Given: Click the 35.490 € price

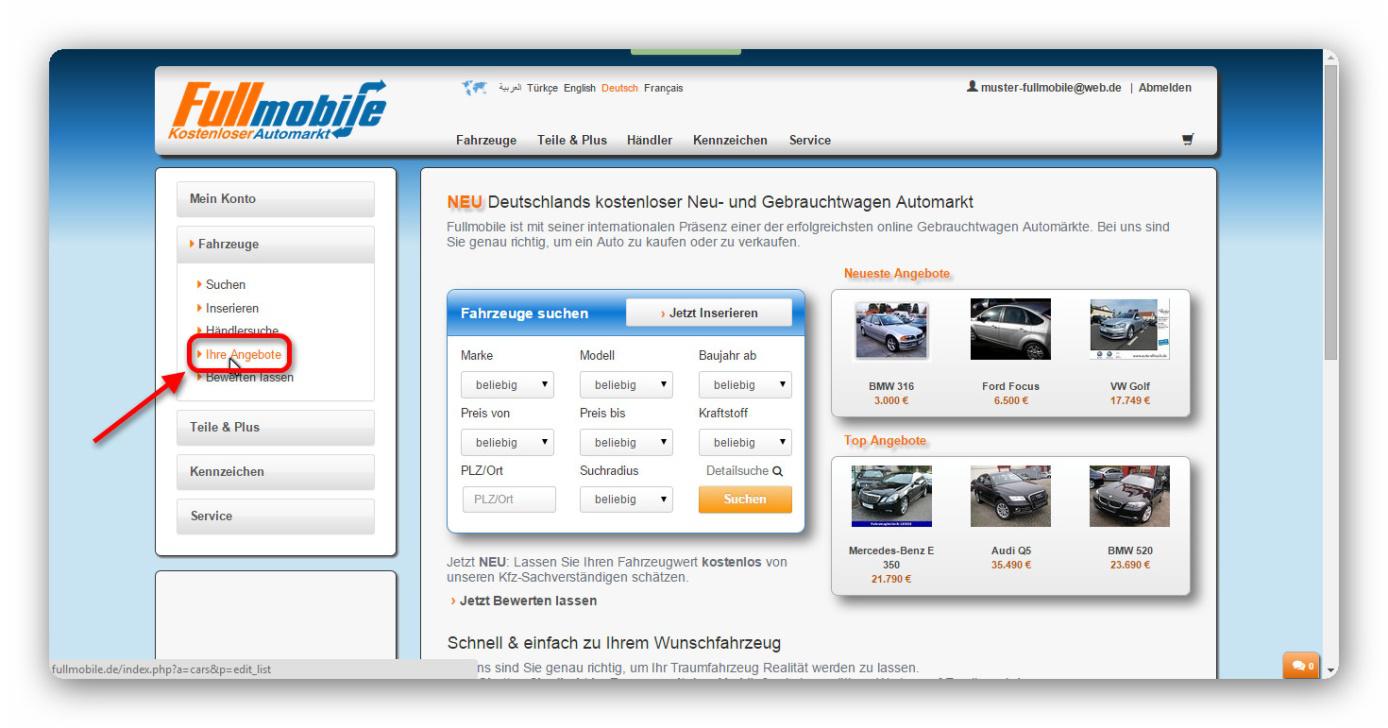Looking at the screenshot, I should pyautogui.click(x=1010, y=565).
